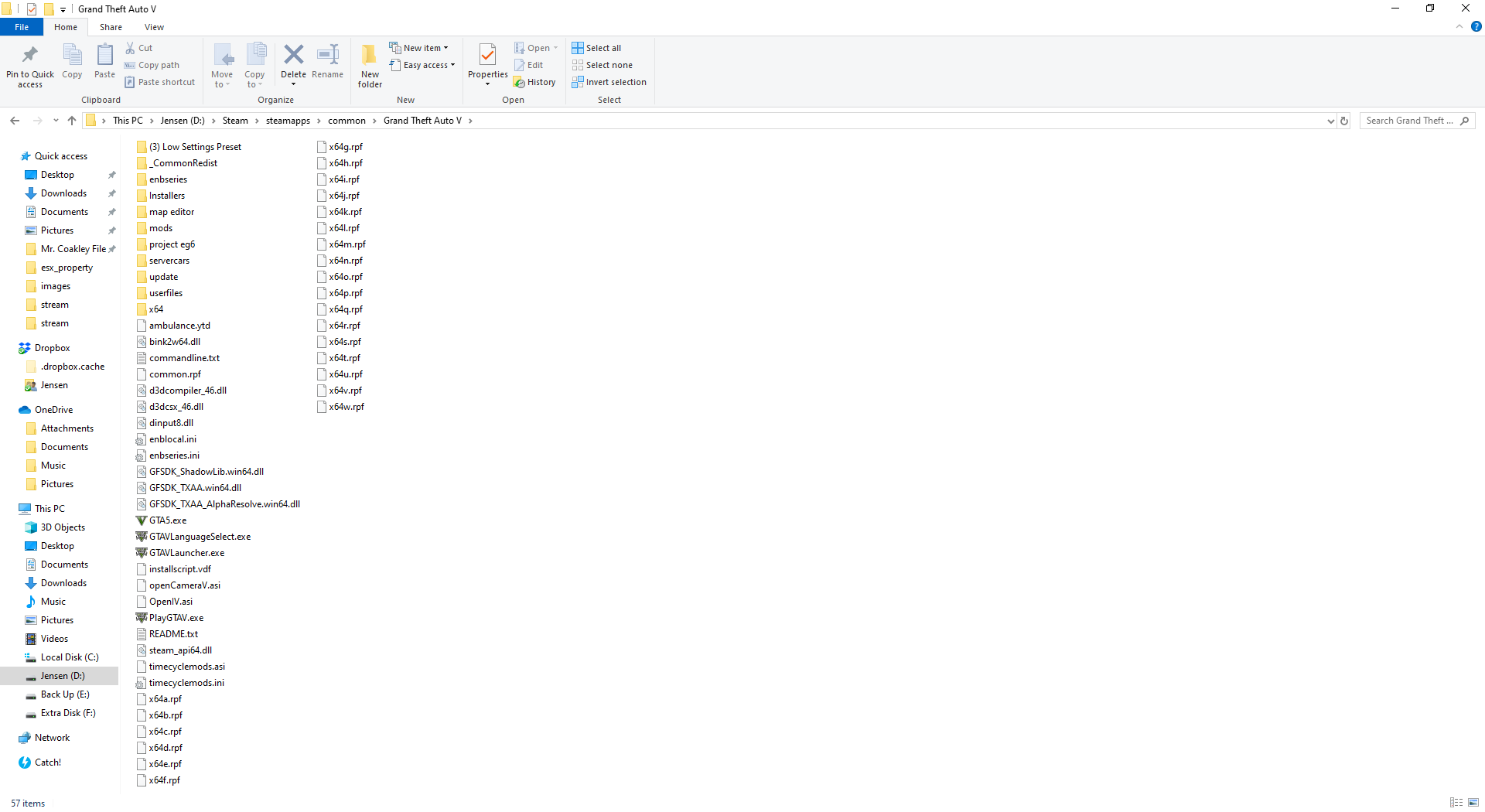Click the red Delete icon
The image size is (1485, 812).
coord(293,55)
